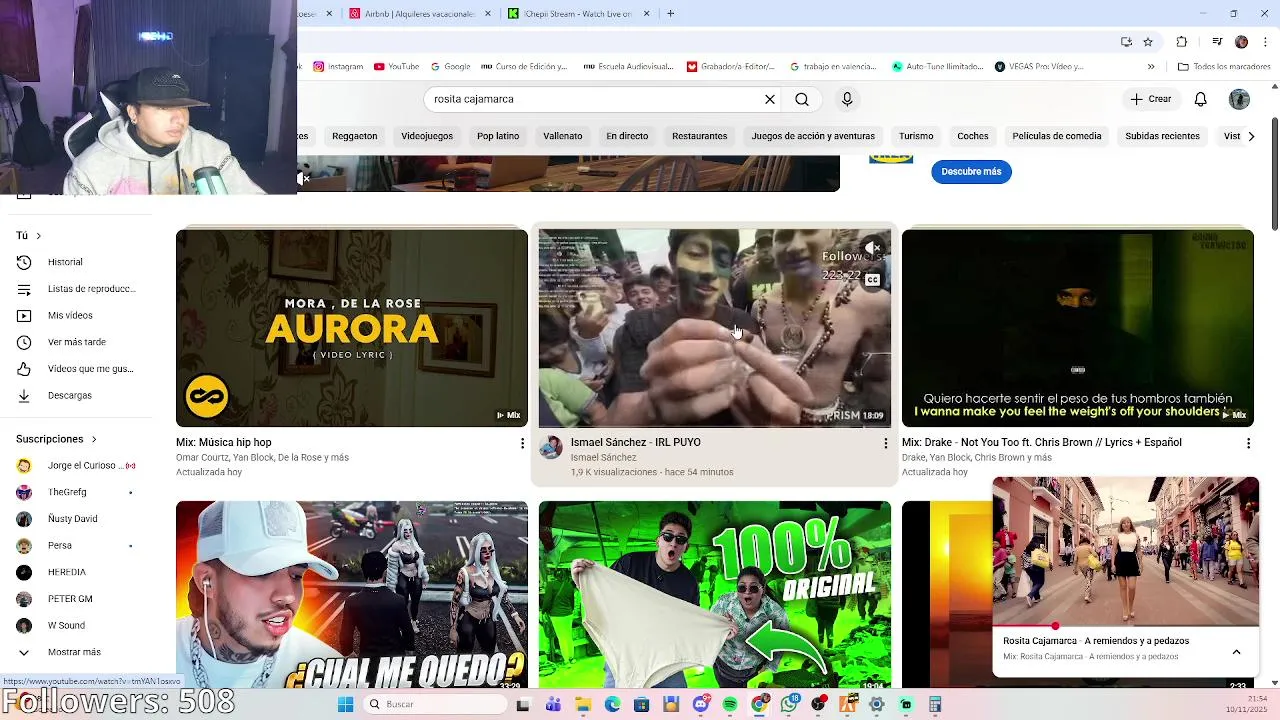1280x720 pixels.
Task: Select the Turismo filter chip
Action: 916,136
